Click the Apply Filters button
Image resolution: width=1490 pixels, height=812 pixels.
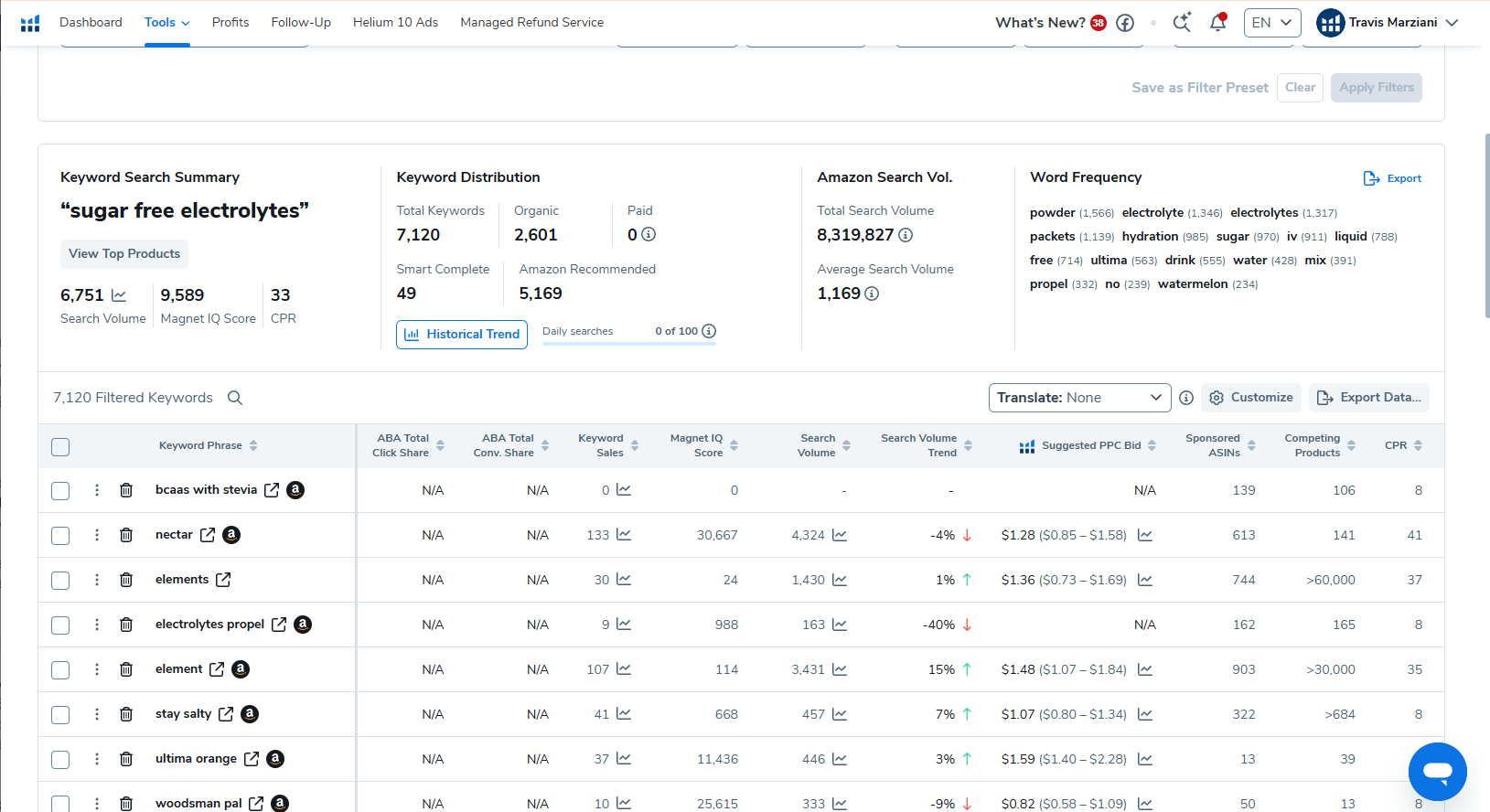[x=1377, y=88]
